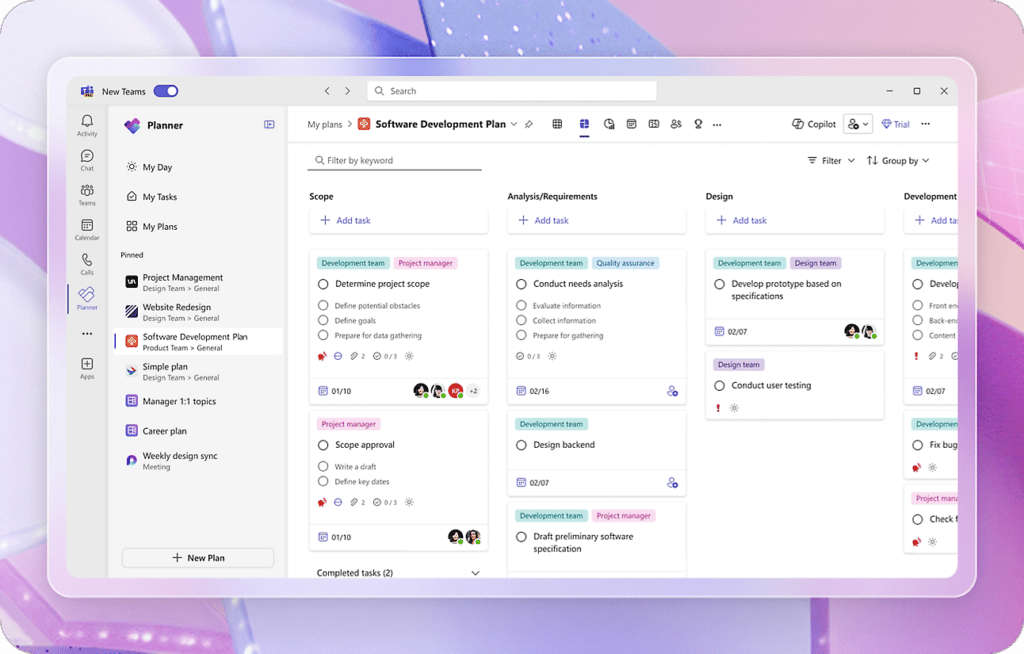
Task: Toggle the New Teams switch
Action: coord(166,90)
